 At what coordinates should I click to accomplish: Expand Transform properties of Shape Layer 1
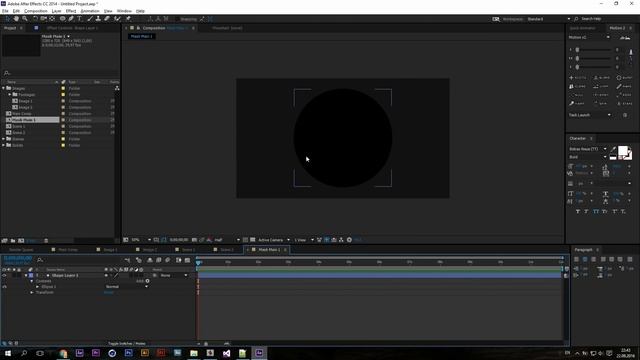point(32,292)
